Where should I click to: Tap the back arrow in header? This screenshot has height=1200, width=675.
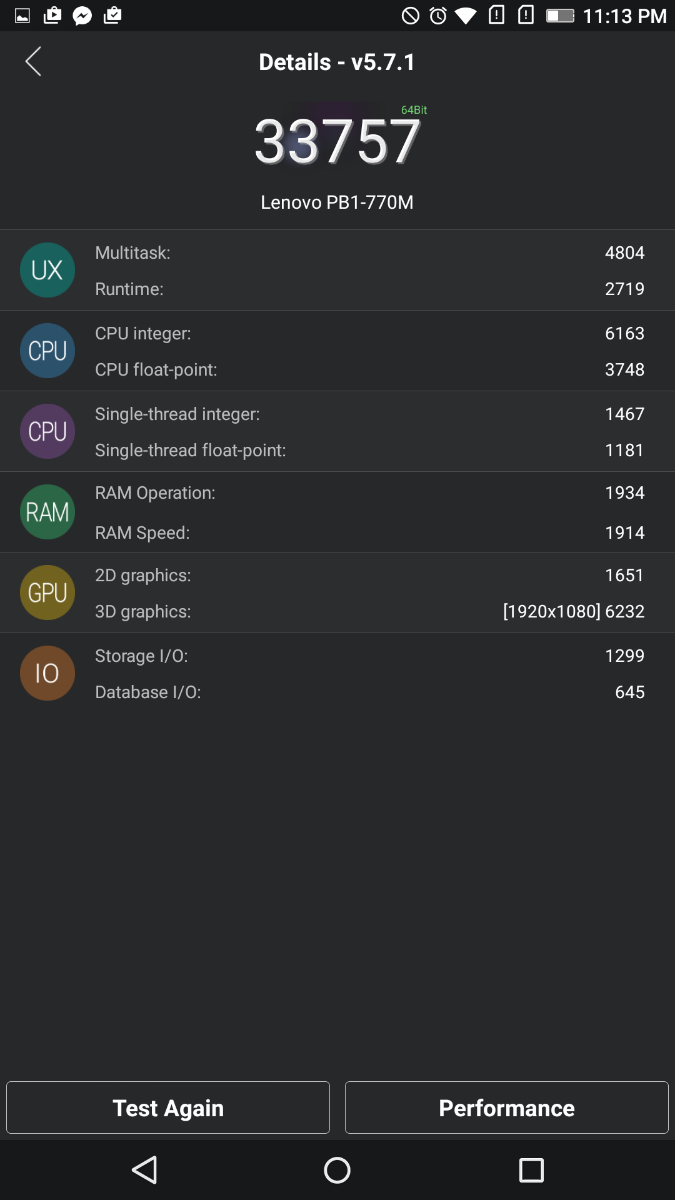(33, 62)
